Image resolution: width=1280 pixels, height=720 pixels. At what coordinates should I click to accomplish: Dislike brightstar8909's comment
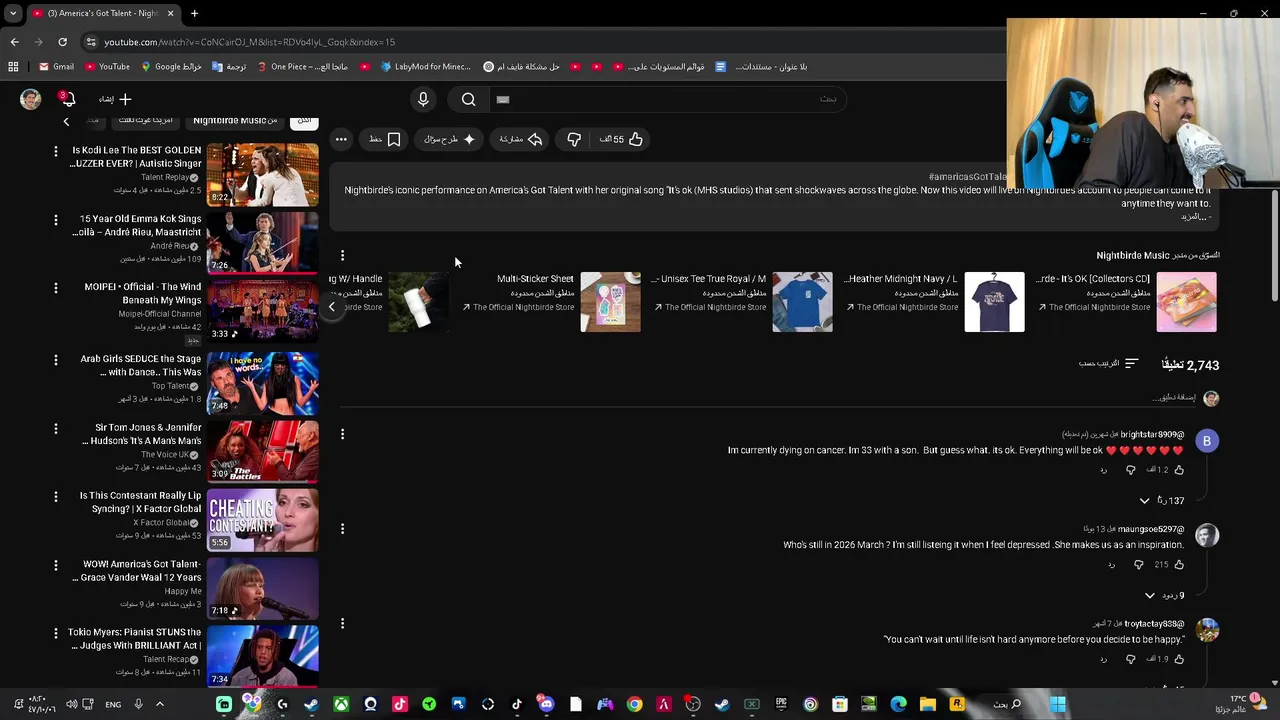[1131, 470]
